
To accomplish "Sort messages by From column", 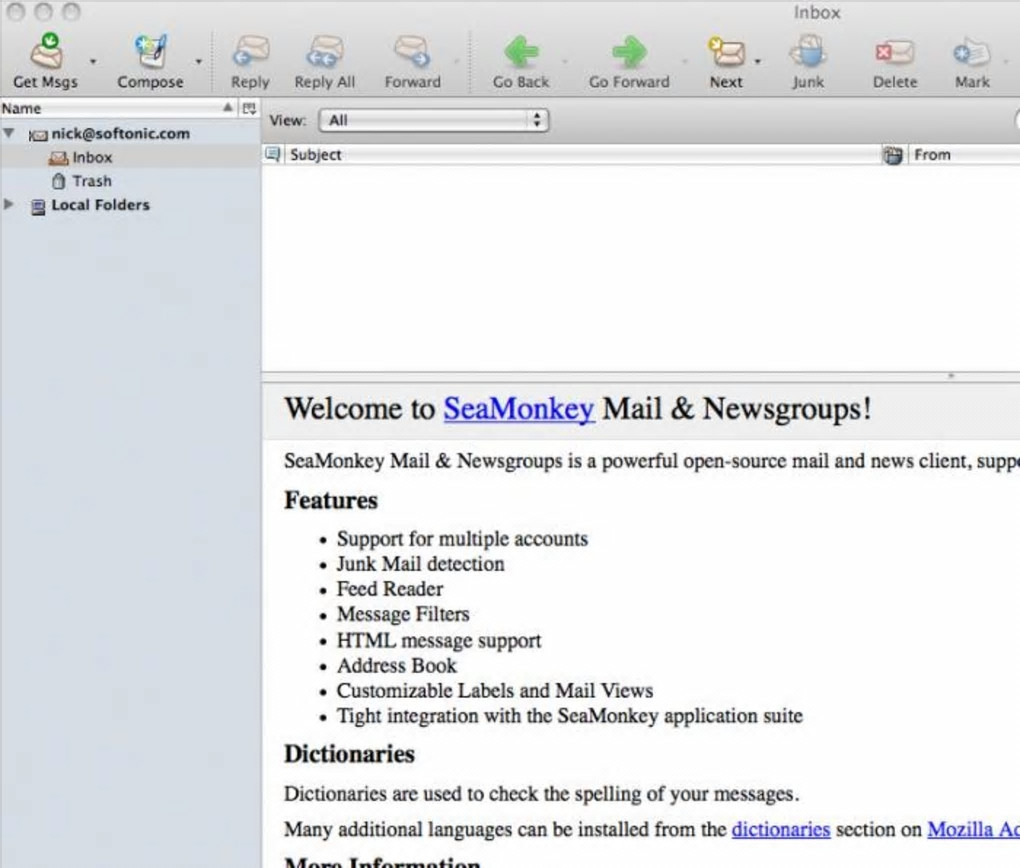I will pyautogui.click(x=965, y=154).
